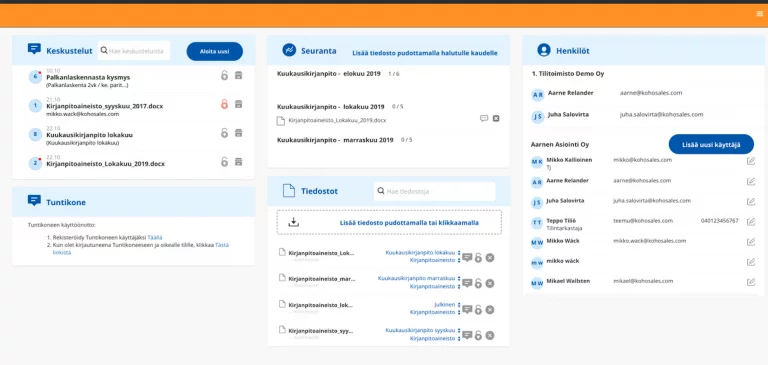Click the Hae keskusteluista search field
The width and height of the screenshot is (768, 365).
[x=134, y=50]
